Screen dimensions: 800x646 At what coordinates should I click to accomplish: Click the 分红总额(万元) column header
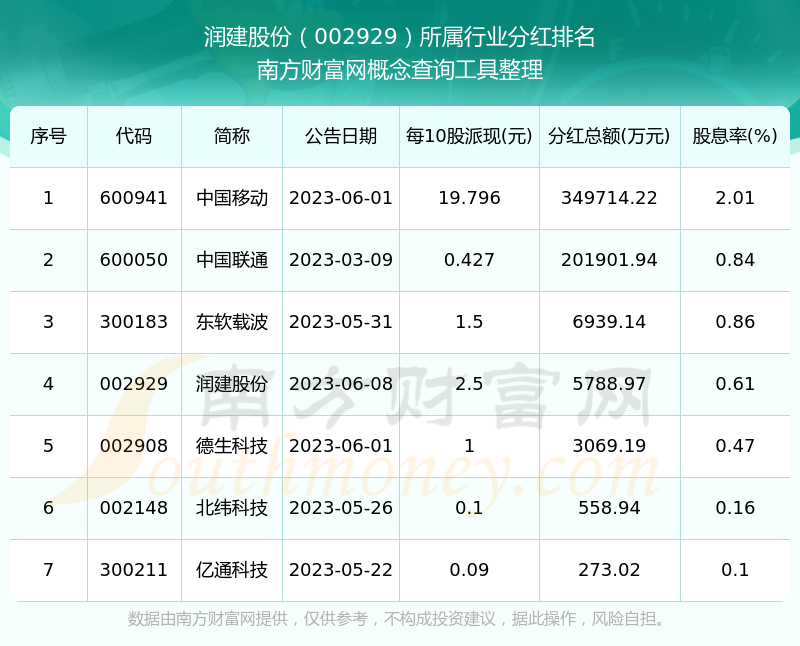tap(609, 136)
